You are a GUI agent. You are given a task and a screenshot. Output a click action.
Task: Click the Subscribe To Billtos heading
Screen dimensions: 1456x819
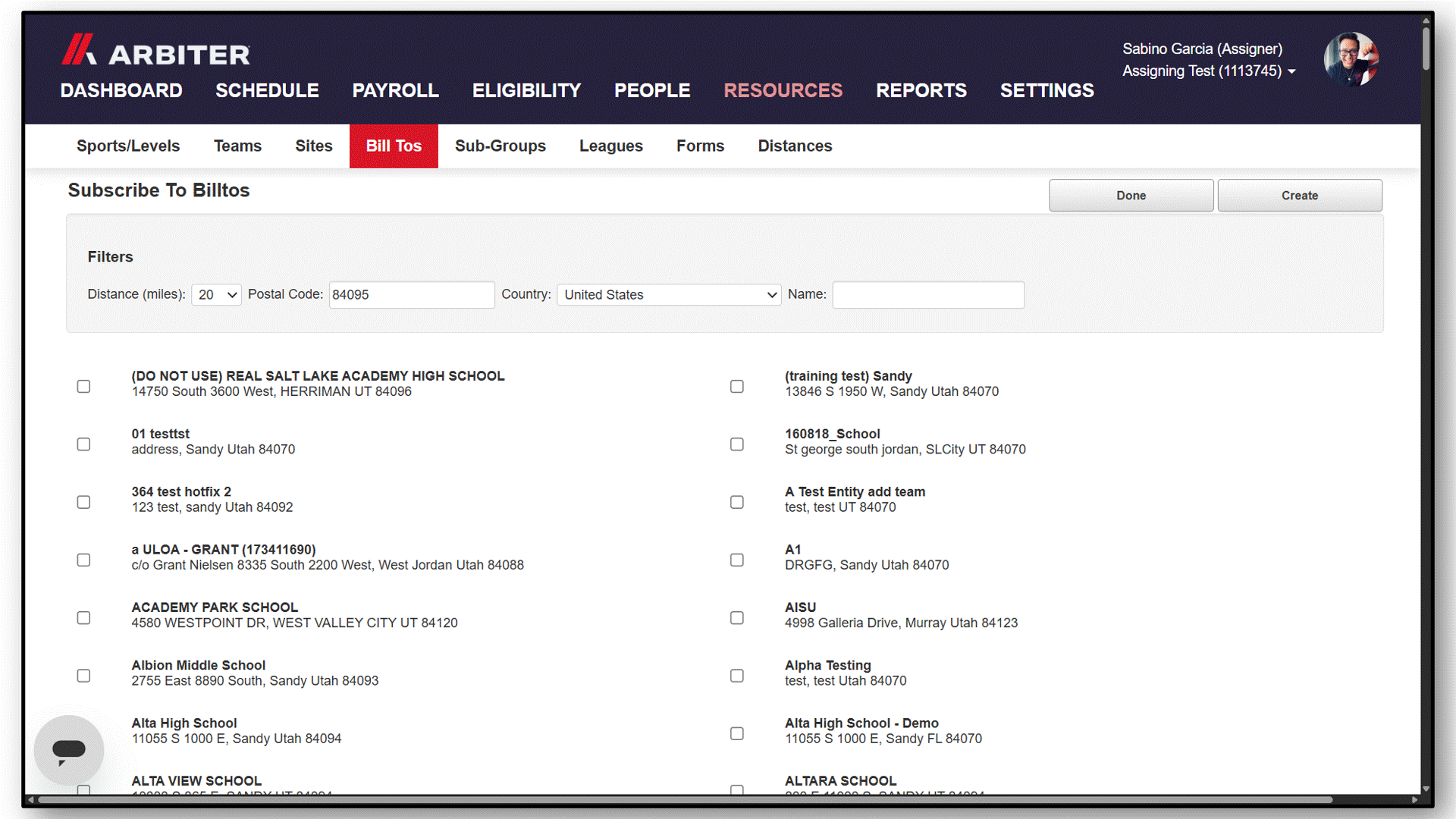[x=158, y=190]
